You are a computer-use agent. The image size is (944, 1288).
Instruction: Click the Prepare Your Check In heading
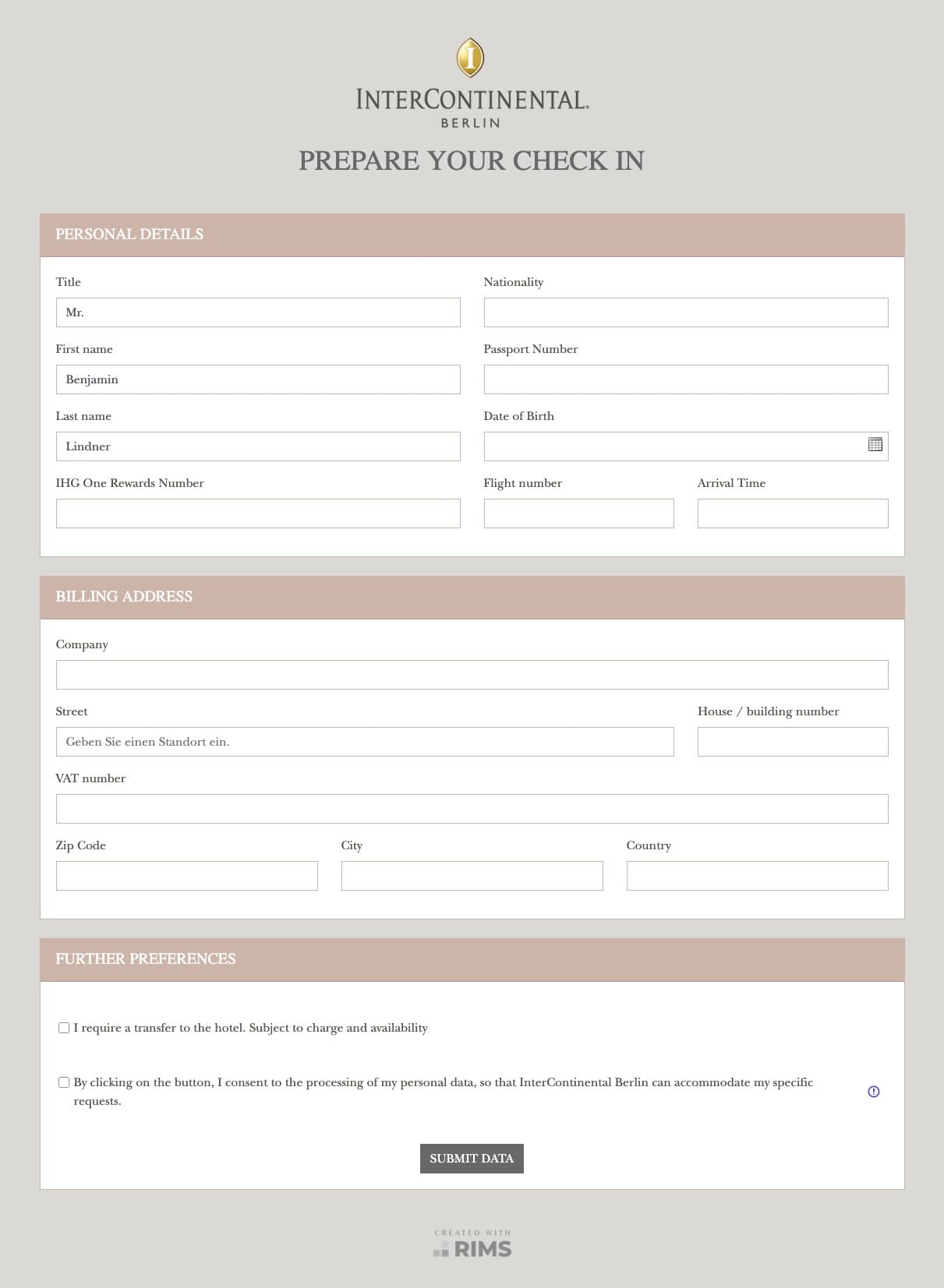point(472,161)
